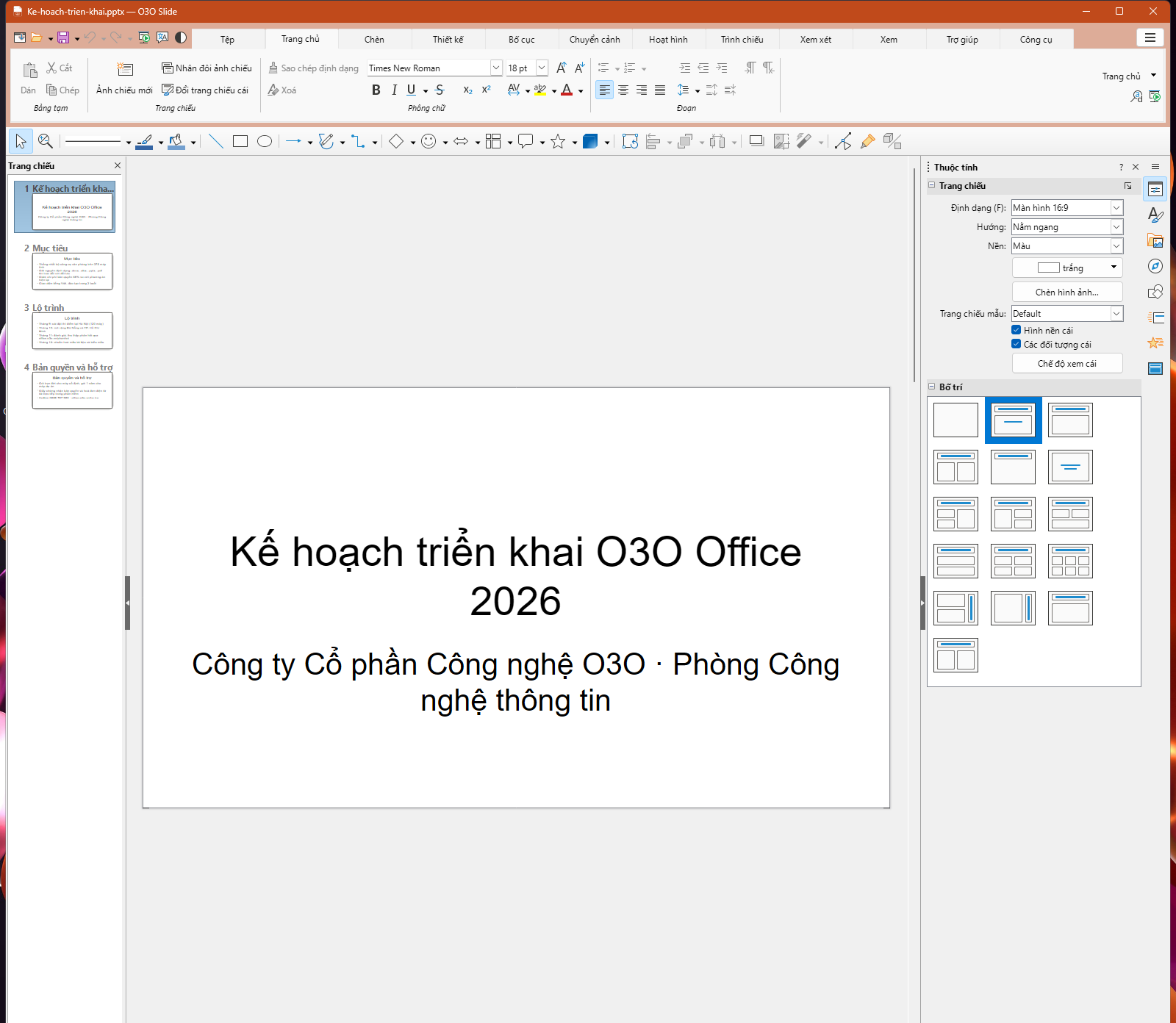Collapse the Trang chiếu properties section
Viewport: 1176px width, 1023px height.
pyautogui.click(x=932, y=185)
